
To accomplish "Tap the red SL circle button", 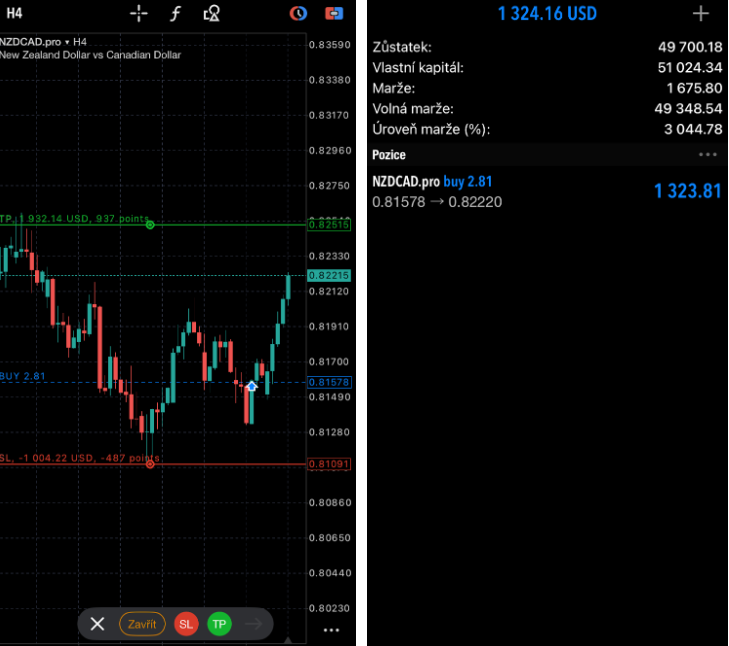I will tap(185, 624).
